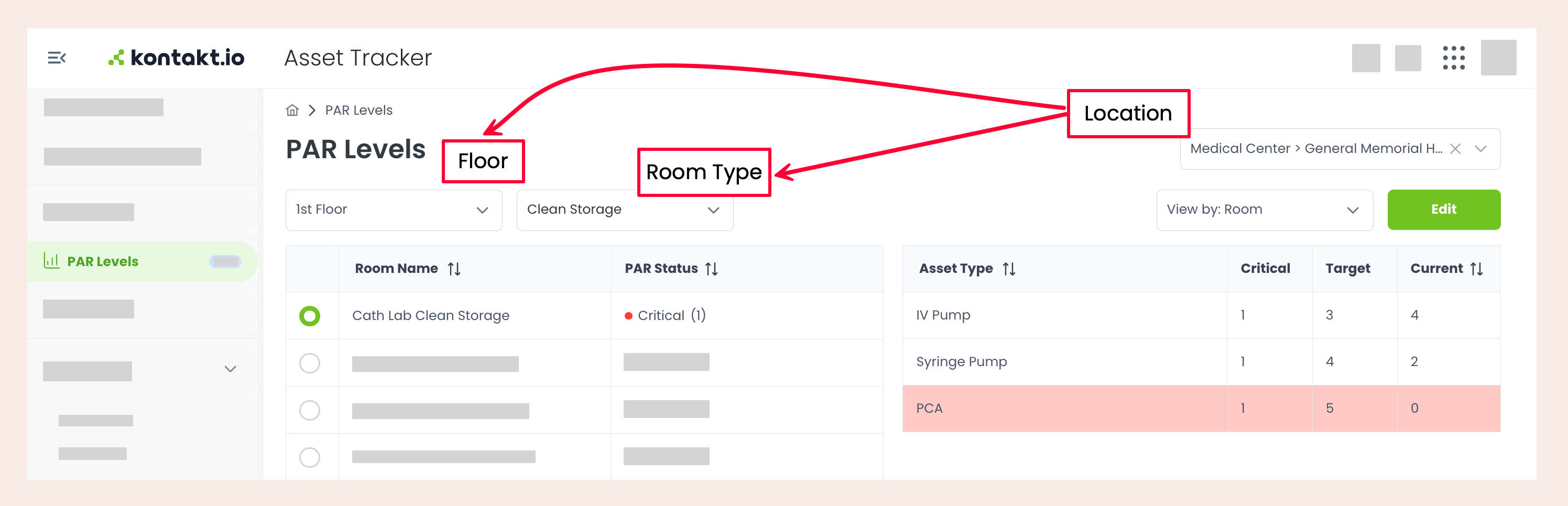Open the Clean Storage room type dropdown
1568x506 pixels.
tap(625, 210)
